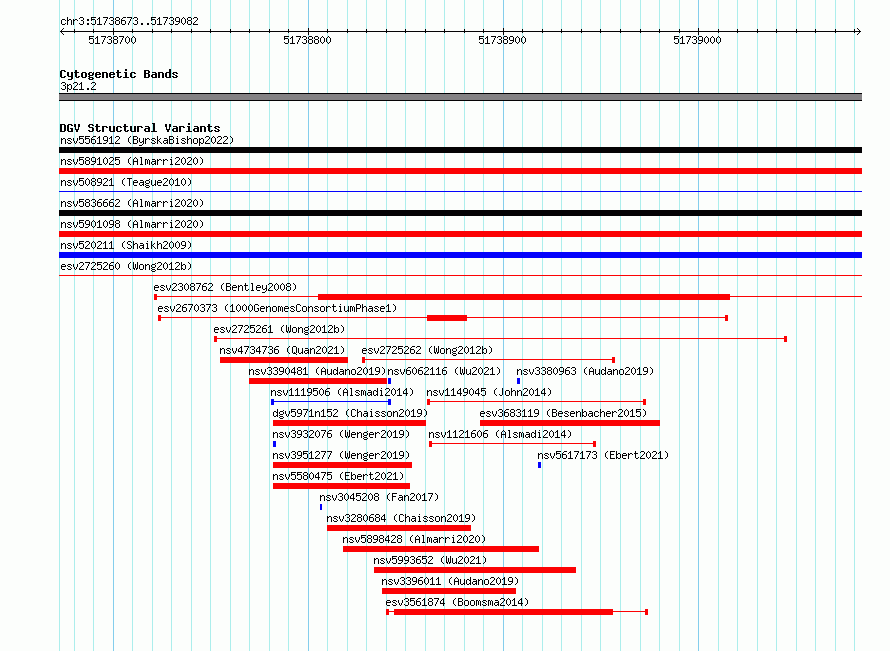Select the nsv508921 (Teague2010) label
The height and width of the screenshot is (651, 890).
click(x=126, y=182)
